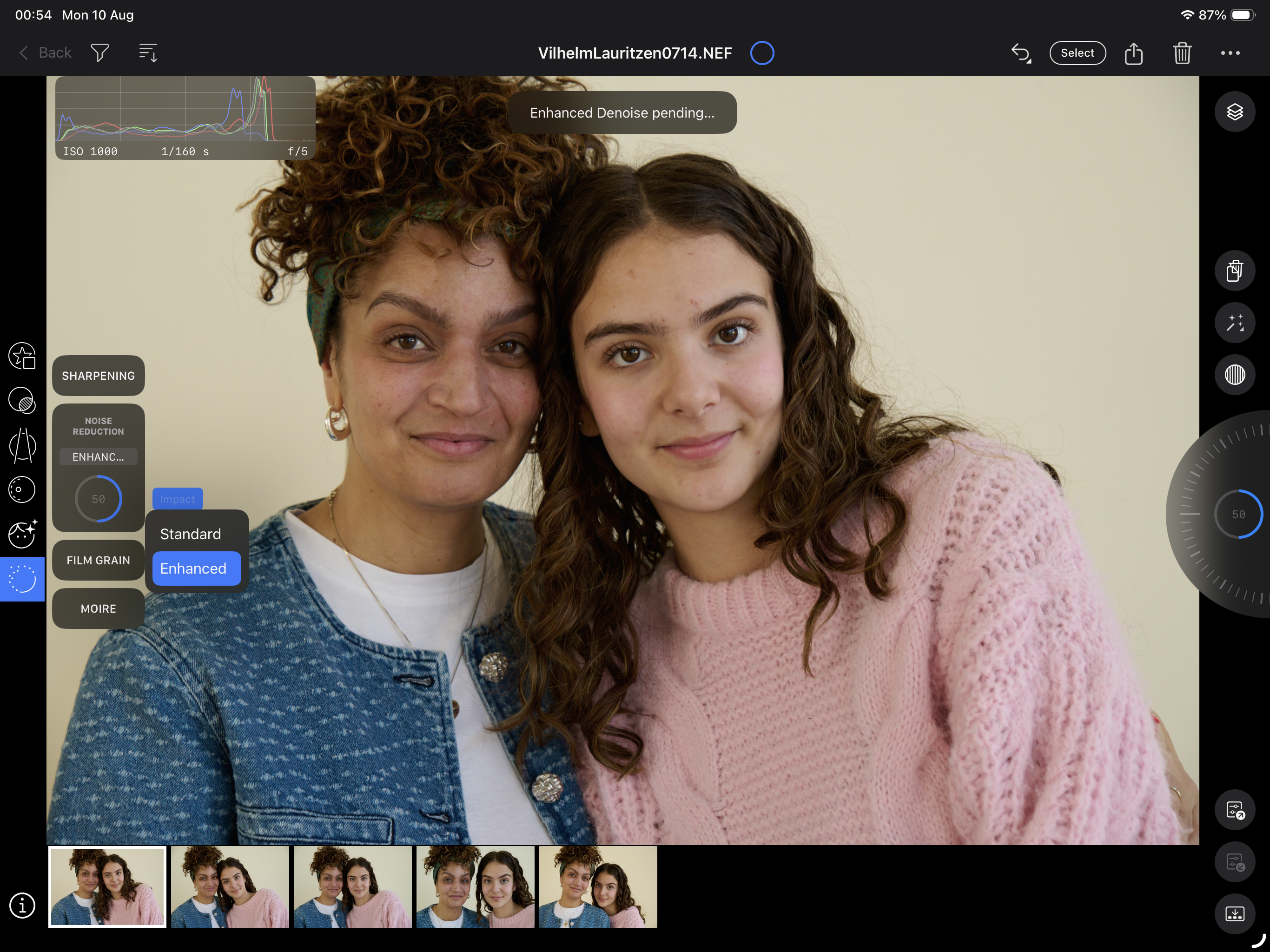
Task: Open the star presets tool in sidebar
Action: point(22,356)
